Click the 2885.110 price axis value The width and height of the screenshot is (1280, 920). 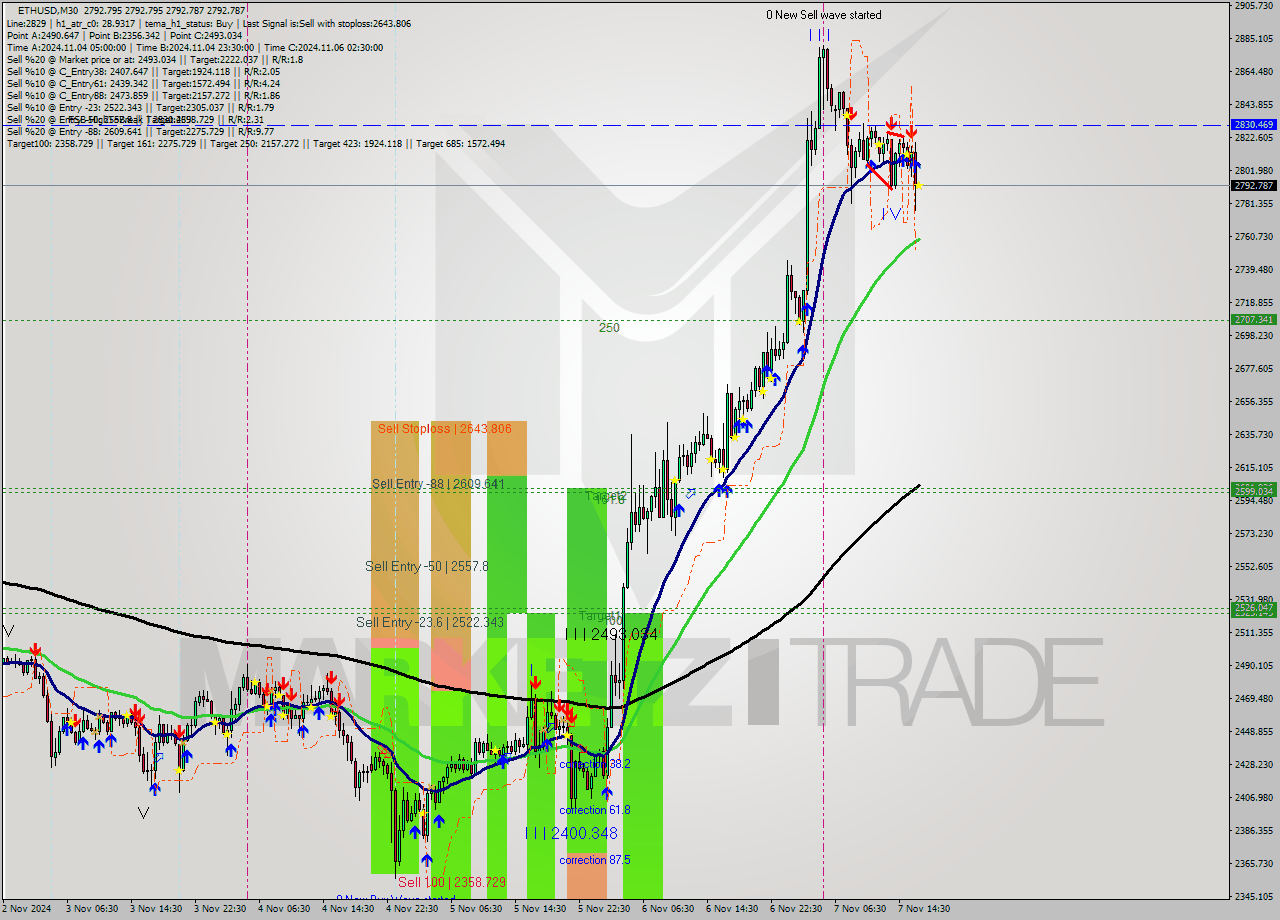pos(1254,39)
